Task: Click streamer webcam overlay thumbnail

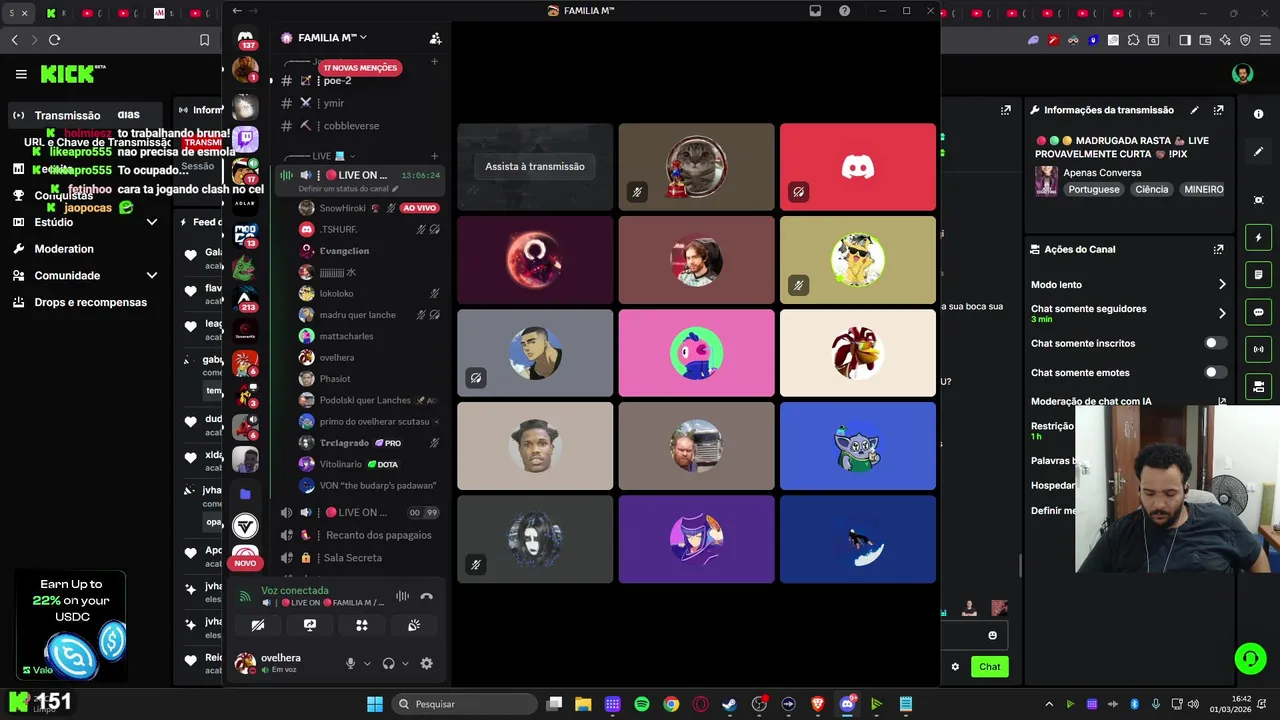Action: pyautogui.click(x=1177, y=489)
